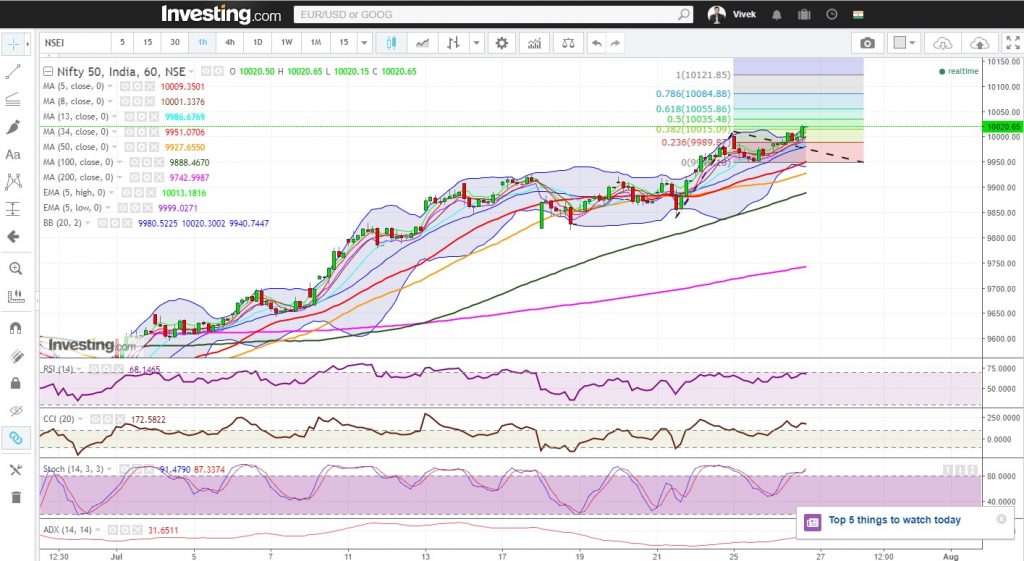Collapse the Nifty 50 legend box
The height and width of the screenshot is (561, 1024).
pos(48,71)
